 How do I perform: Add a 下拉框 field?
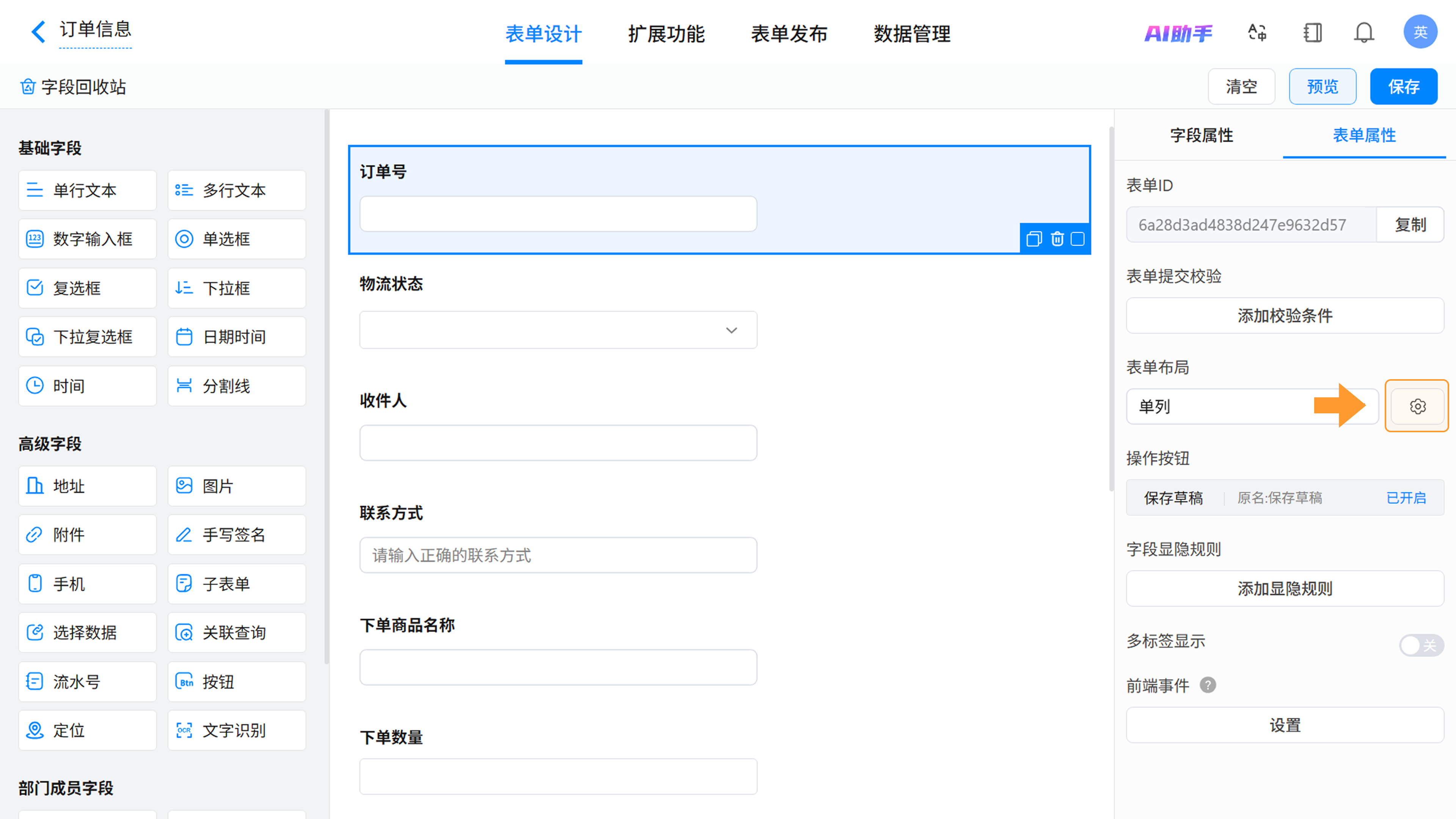coord(237,288)
